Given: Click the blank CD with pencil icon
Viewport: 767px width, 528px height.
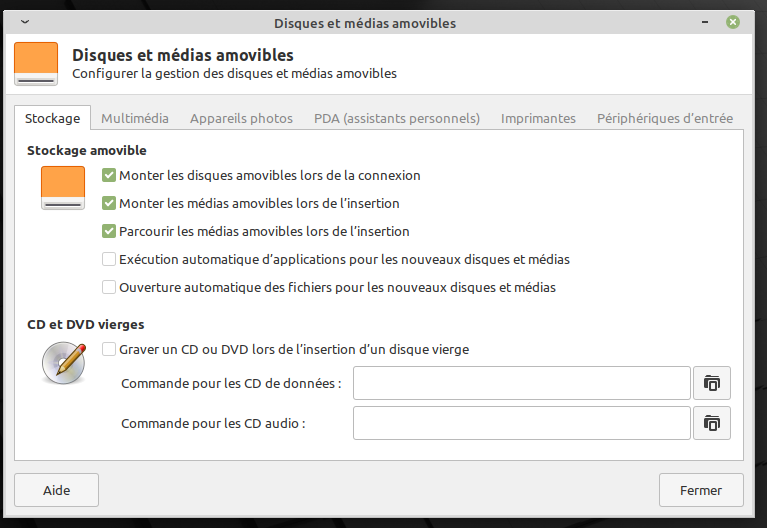Looking at the screenshot, I should tap(63, 362).
